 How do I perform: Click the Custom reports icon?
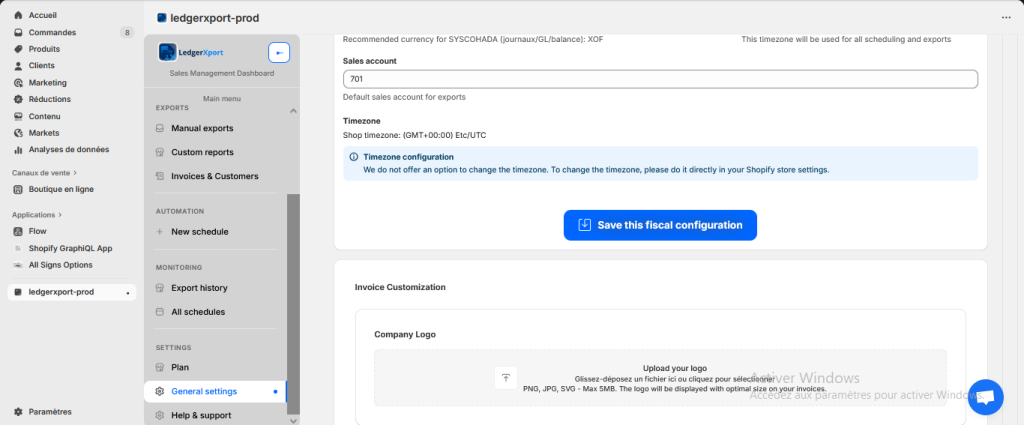(x=160, y=152)
